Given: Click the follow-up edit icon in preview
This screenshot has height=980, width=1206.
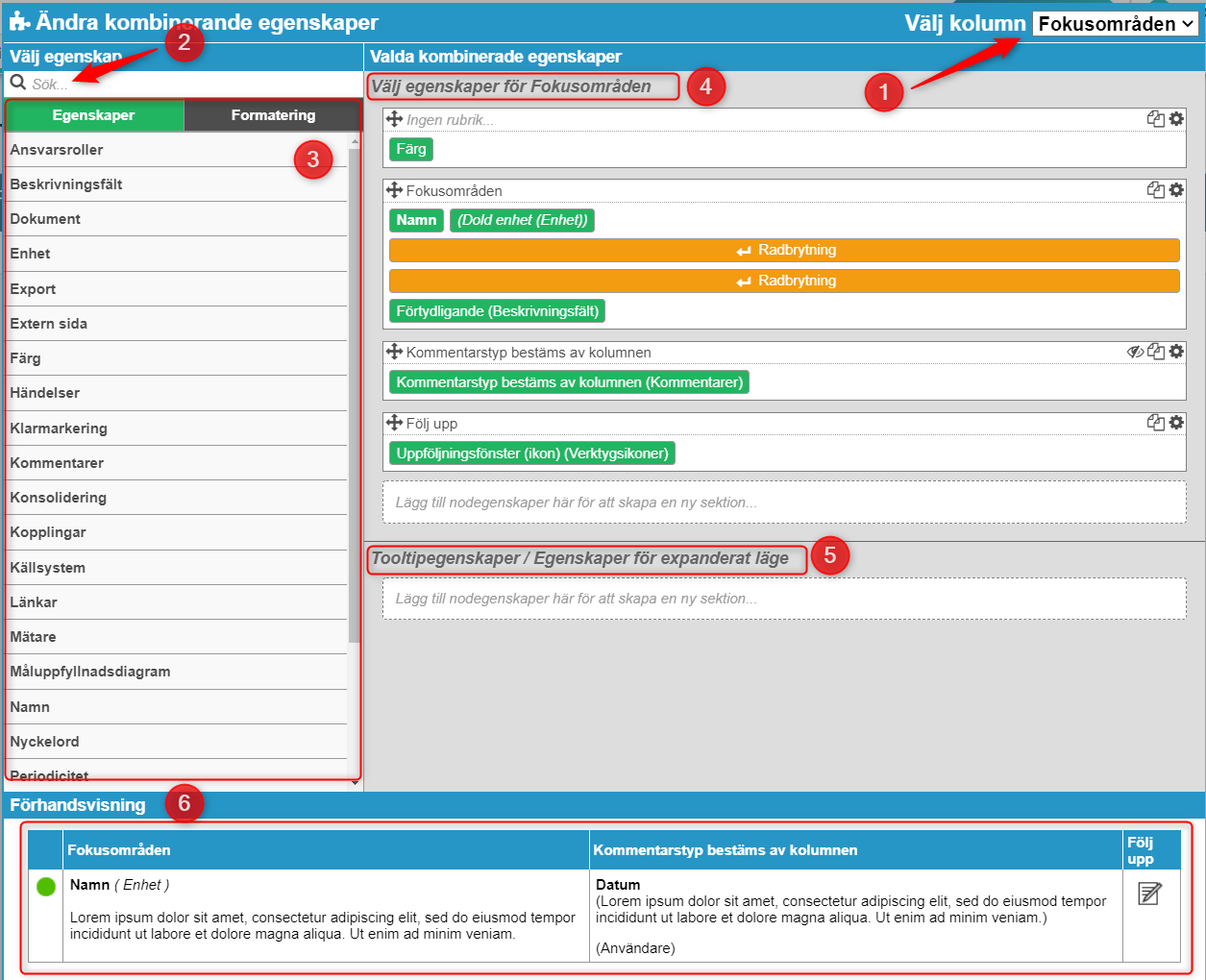Looking at the screenshot, I should point(1149,894).
